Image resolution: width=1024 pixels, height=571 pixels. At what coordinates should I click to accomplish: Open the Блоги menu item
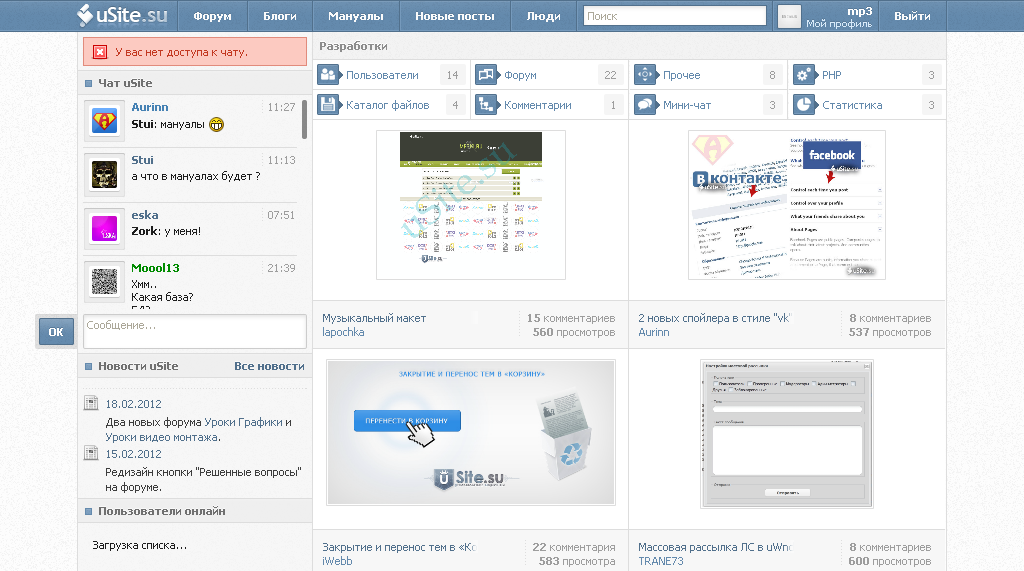[x=280, y=16]
